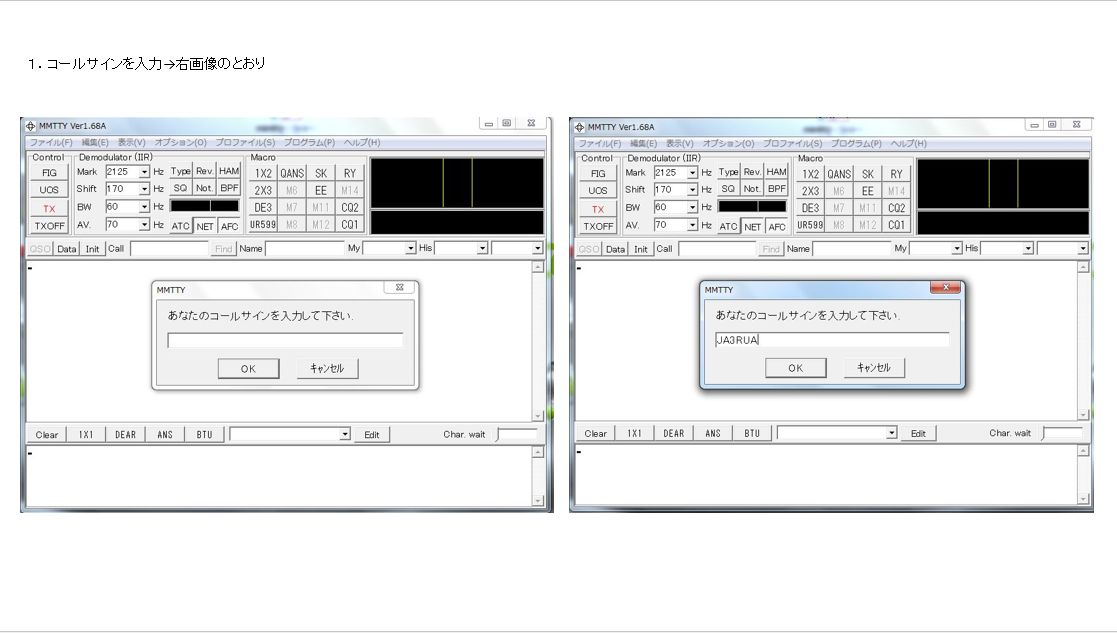Click TXOFF in the left window
The width and height of the screenshot is (1117, 633).
(x=49, y=226)
